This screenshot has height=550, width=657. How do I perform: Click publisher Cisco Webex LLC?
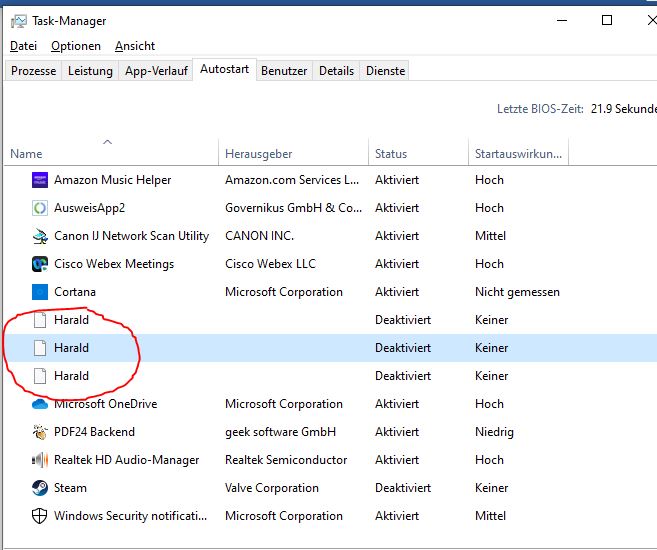pos(270,264)
